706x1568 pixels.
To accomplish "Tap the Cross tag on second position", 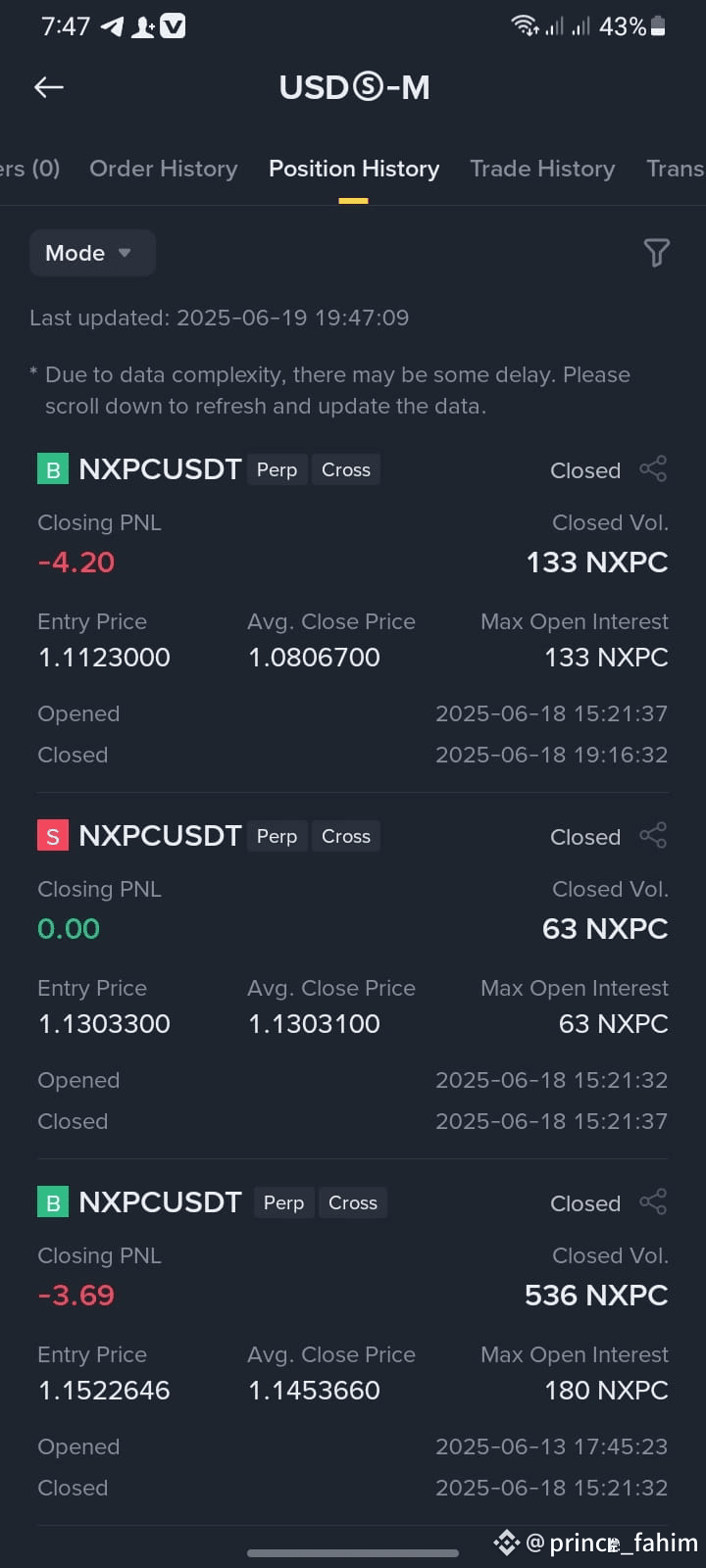I will pyautogui.click(x=346, y=836).
